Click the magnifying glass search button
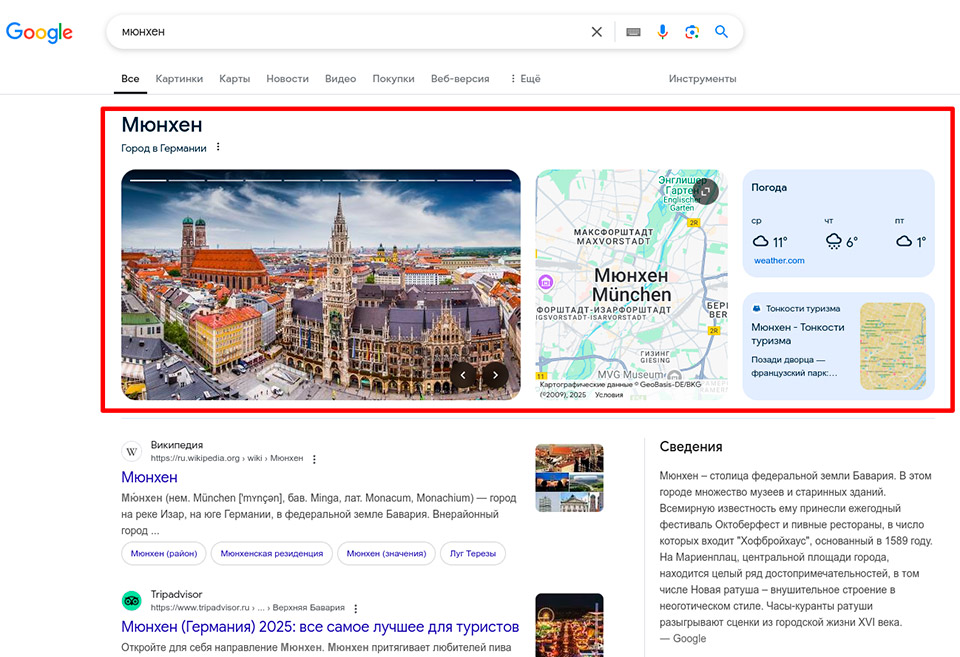 [x=721, y=31]
